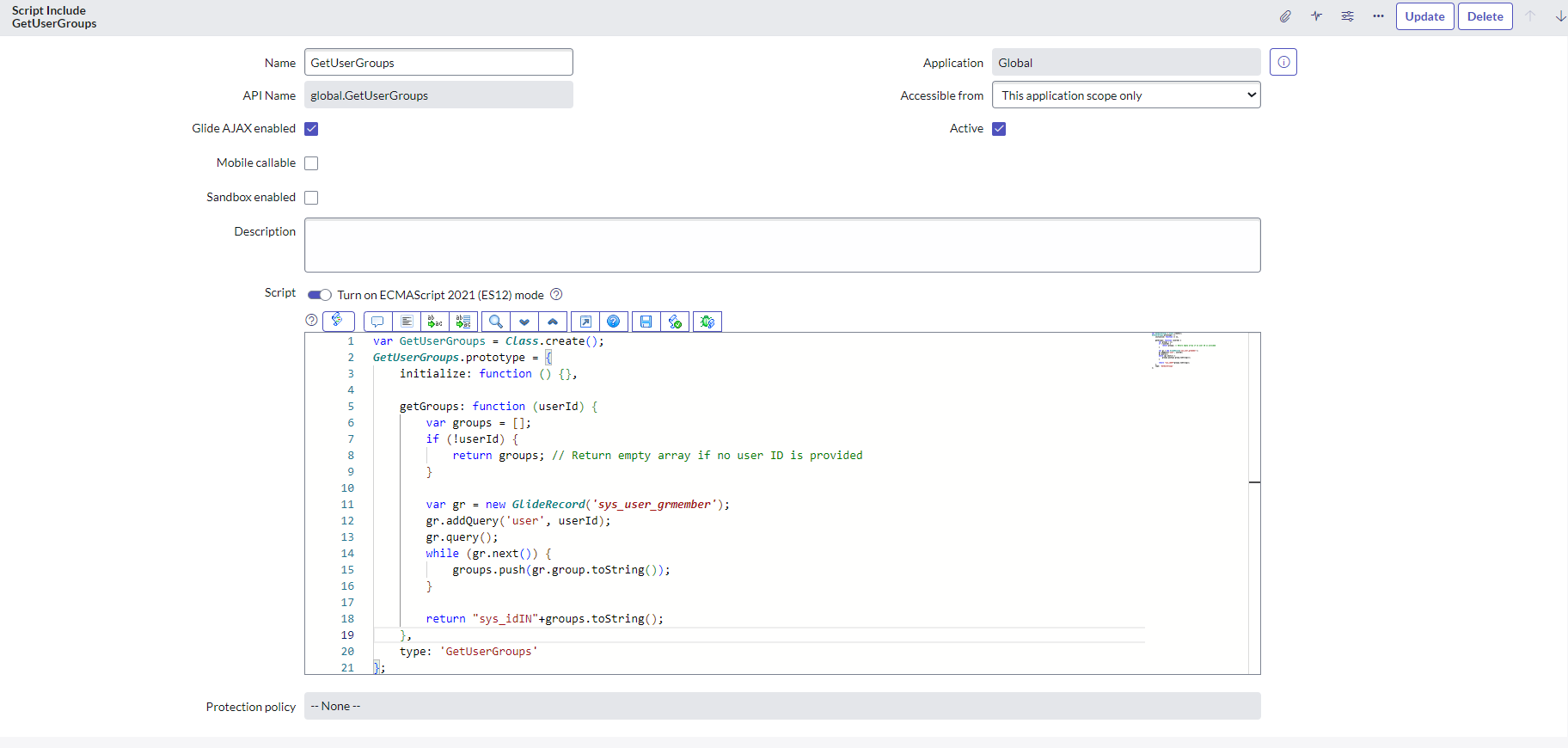
Task: Click the save floppy disk icon
Action: coord(646,322)
